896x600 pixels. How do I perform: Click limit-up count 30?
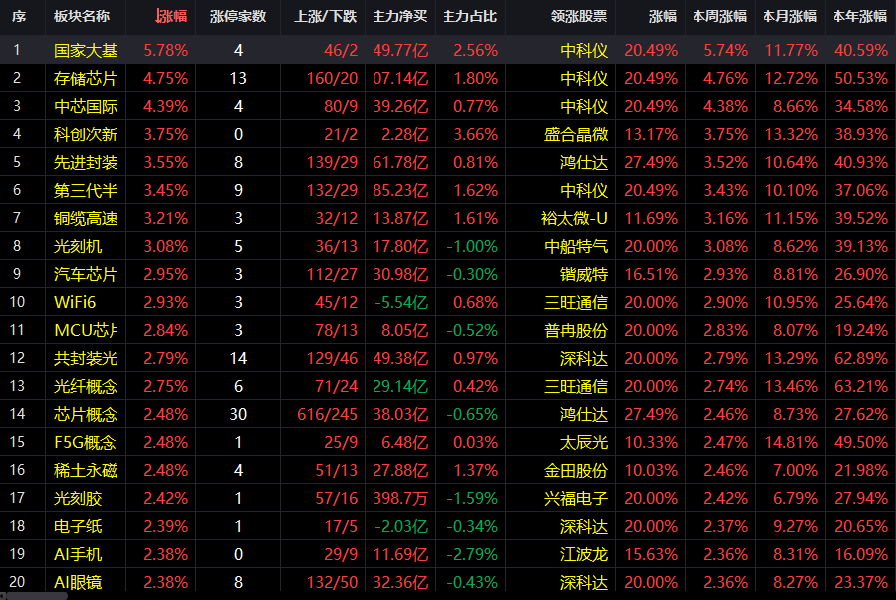pos(238,414)
